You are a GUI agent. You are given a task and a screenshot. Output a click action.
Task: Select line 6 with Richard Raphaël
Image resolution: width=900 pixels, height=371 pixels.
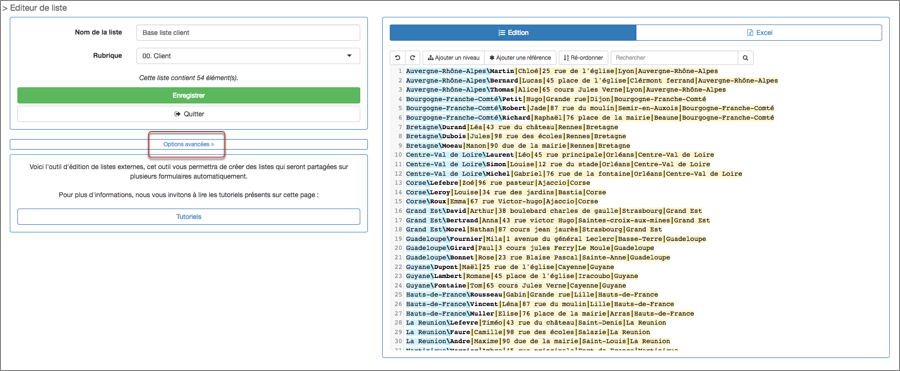click(589, 118)
